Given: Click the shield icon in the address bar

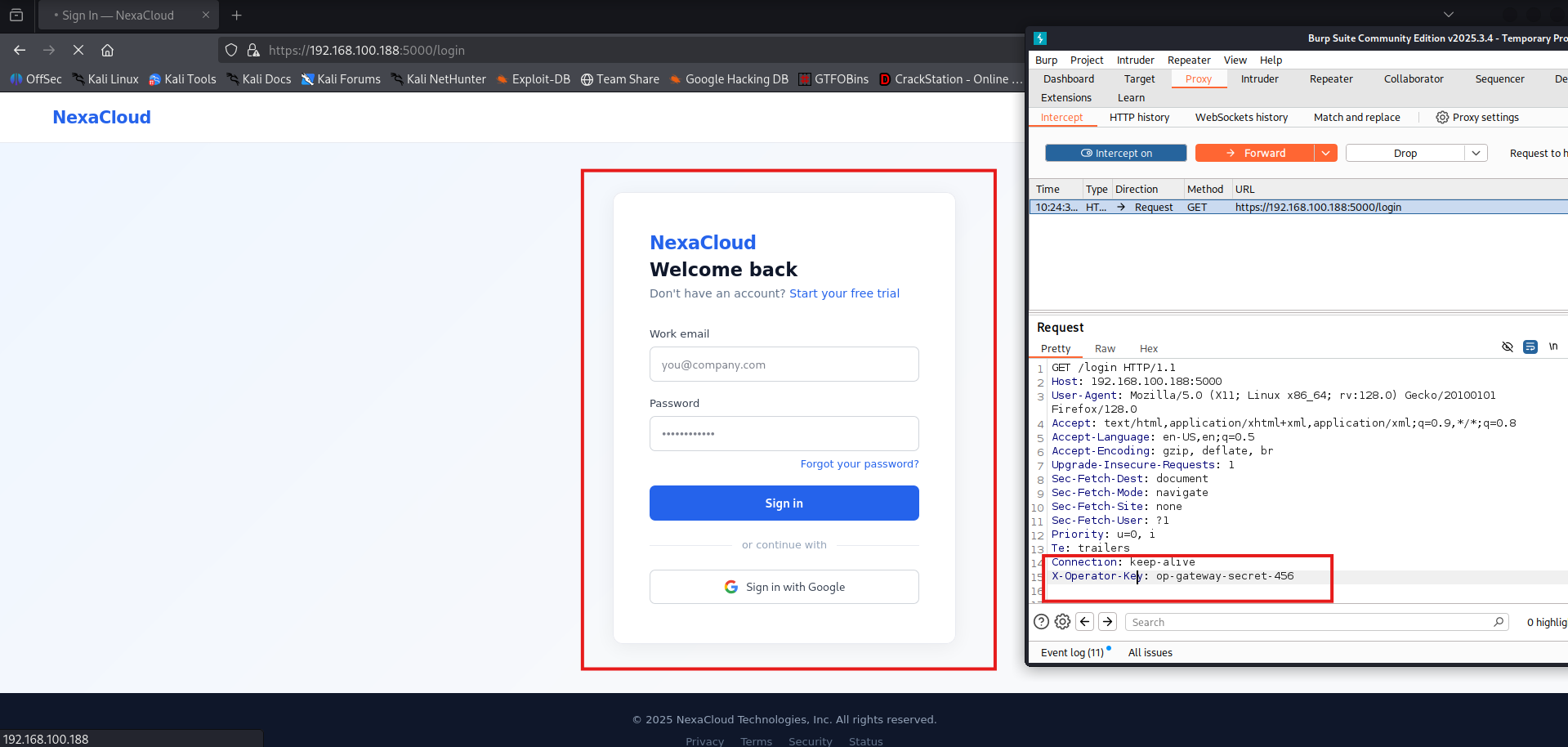Looking at the screenshot, I should click(x=231, y=50).
